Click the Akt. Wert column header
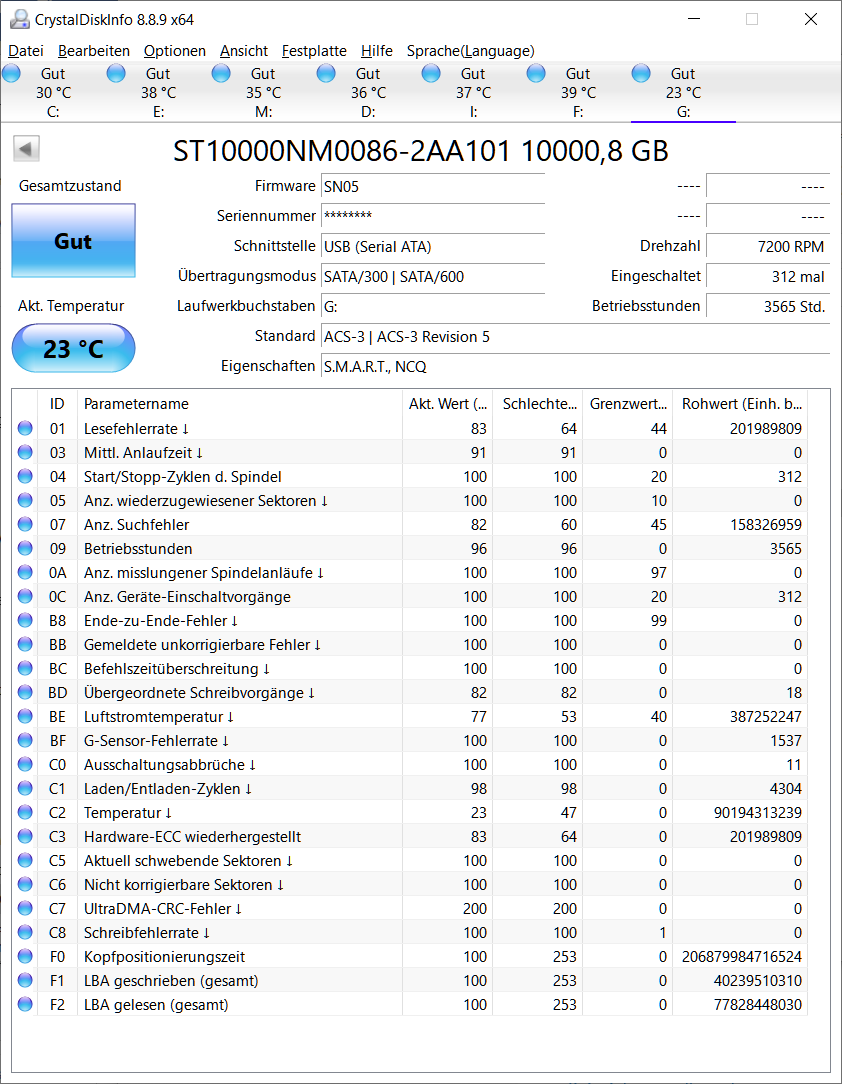This screenshot has width=842, height=1084. (x=447, y=403)
